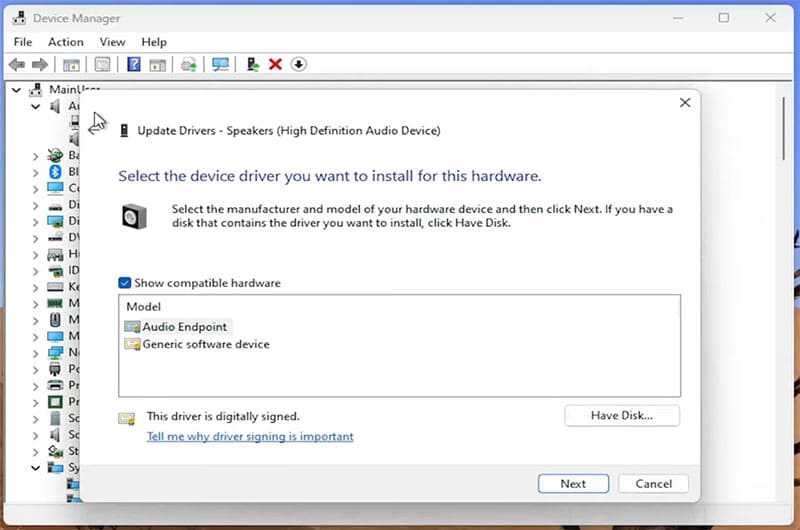800x530 pixels.
Task: Collapse the MainUser root tree node
Action: [17, 90]
